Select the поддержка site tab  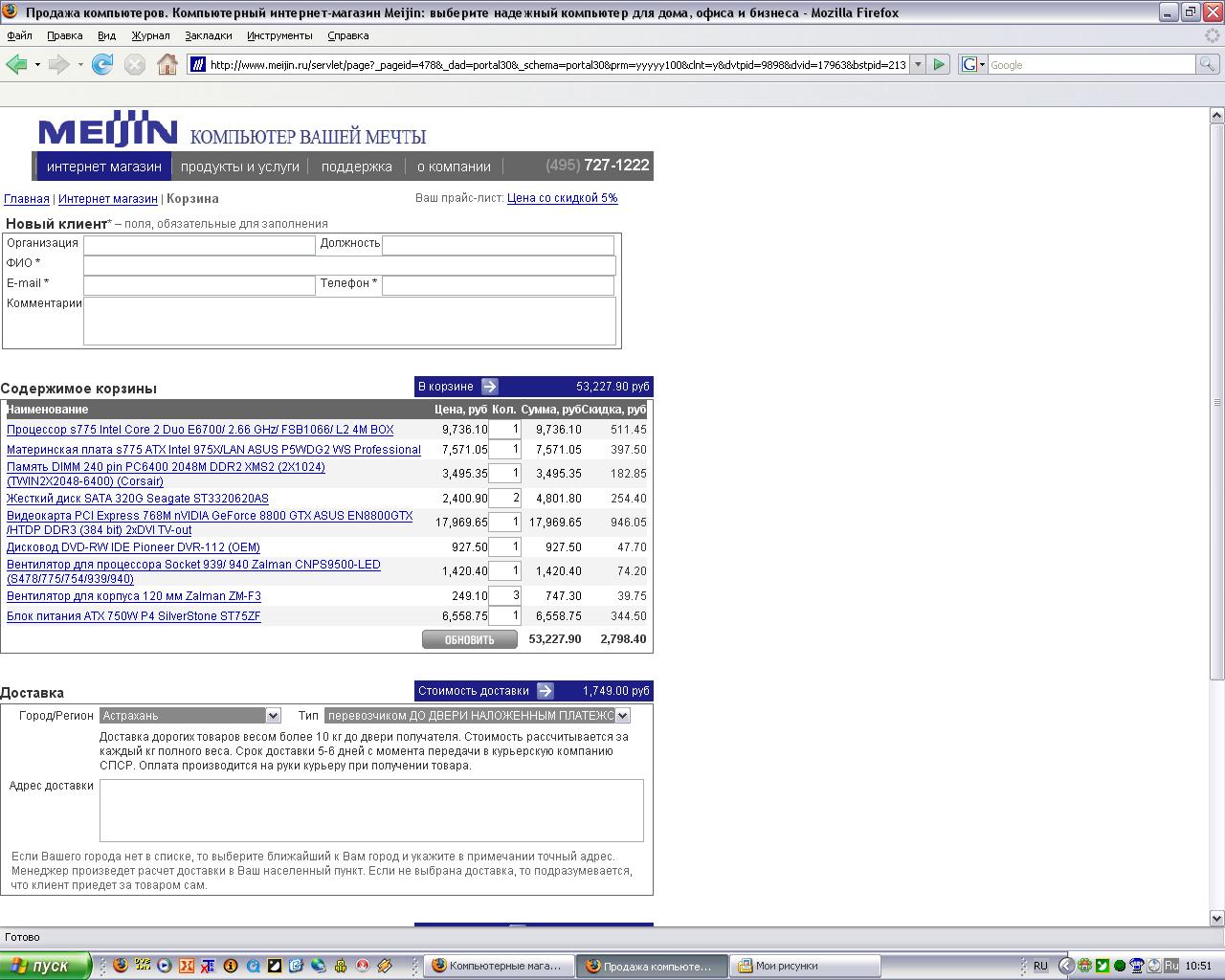(x=356, y=166)
